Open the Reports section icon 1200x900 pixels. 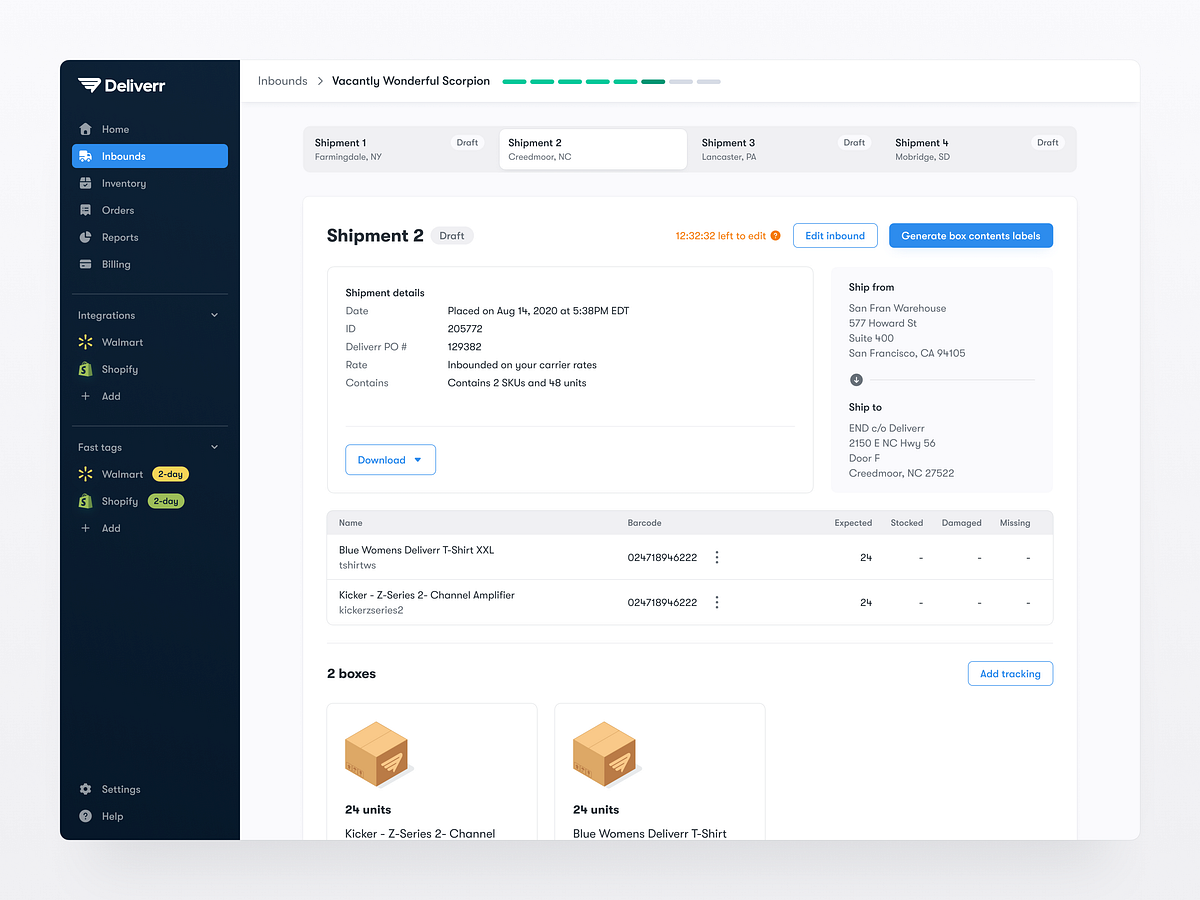[89, 237]
